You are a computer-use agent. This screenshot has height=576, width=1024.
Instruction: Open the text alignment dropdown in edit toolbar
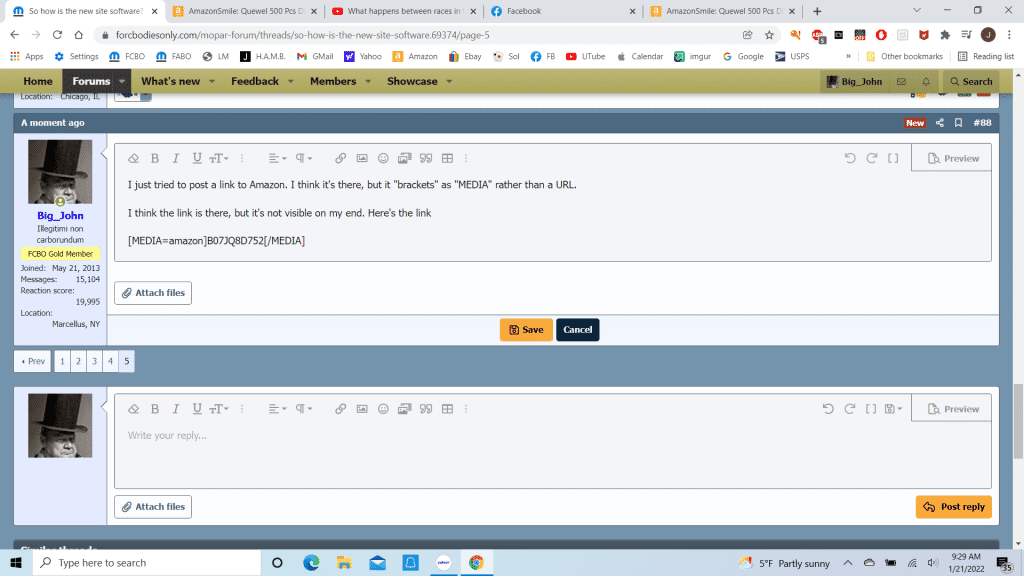[277, 158]
